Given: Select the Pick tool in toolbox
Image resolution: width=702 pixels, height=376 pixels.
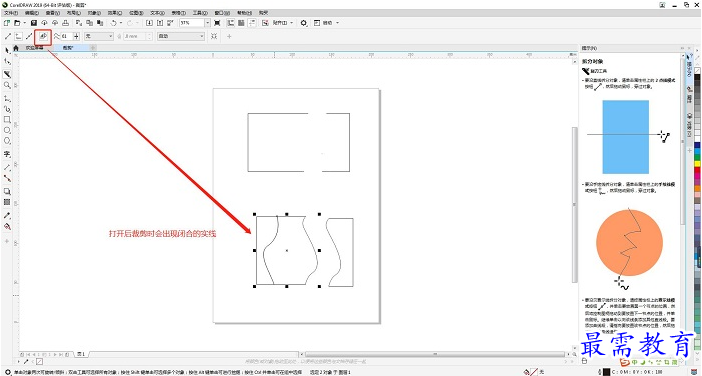Looking at the screenshot, I should [x=7, y=50].
